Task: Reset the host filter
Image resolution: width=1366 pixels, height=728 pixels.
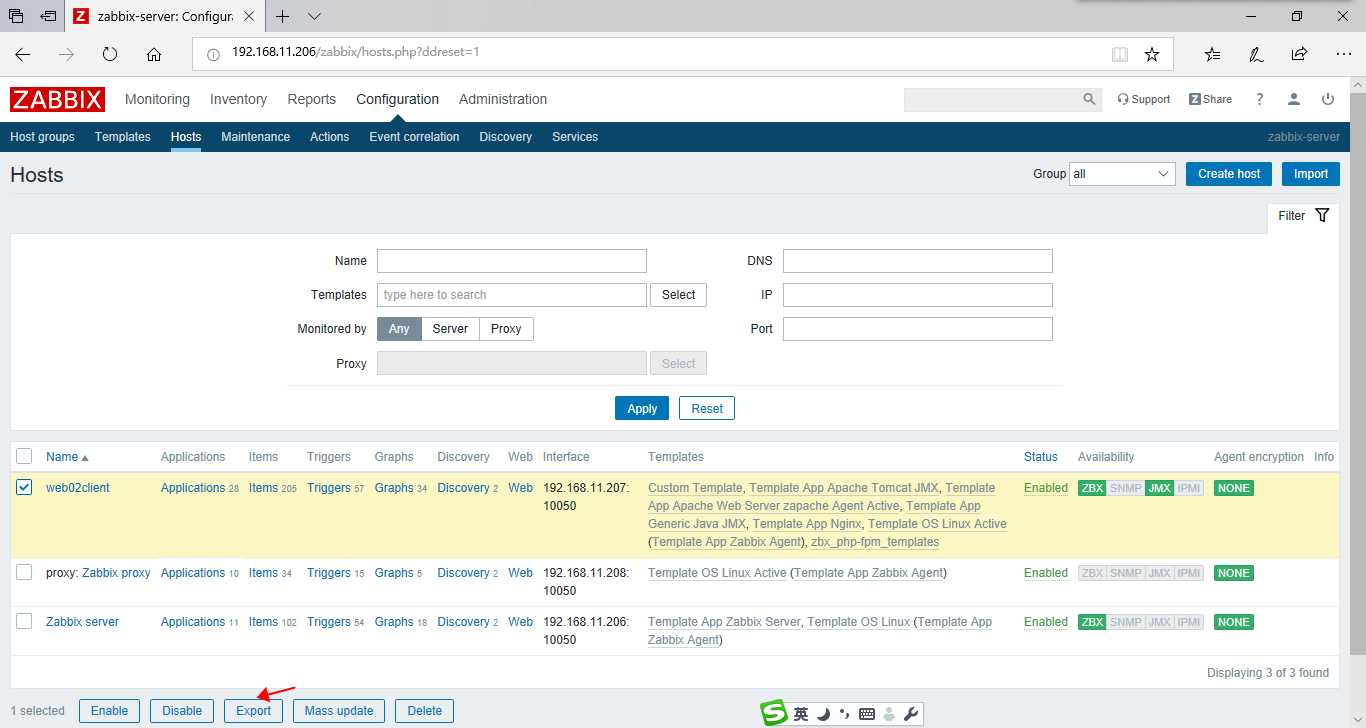Action: coord(707,408)
